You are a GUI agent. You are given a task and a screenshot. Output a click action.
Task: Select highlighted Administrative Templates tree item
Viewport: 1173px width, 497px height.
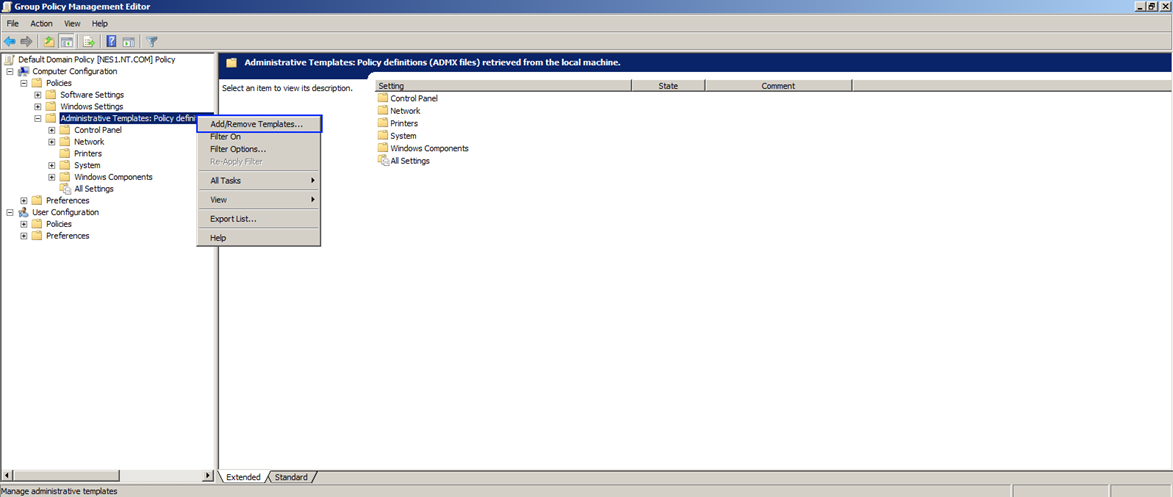click(128, 118)
